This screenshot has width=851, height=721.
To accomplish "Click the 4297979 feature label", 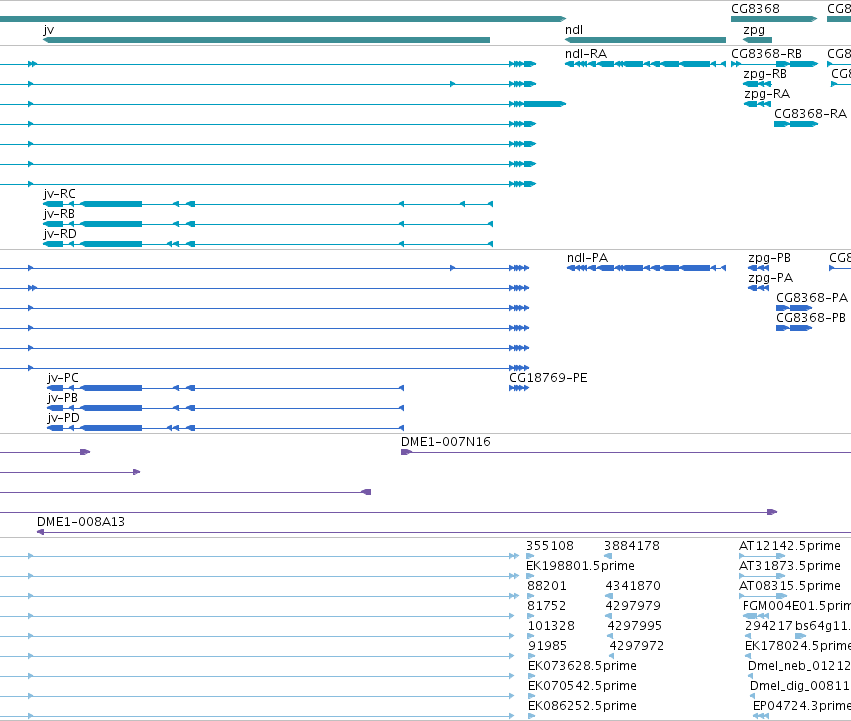I will pyautogui.click(x=633, y=606).
